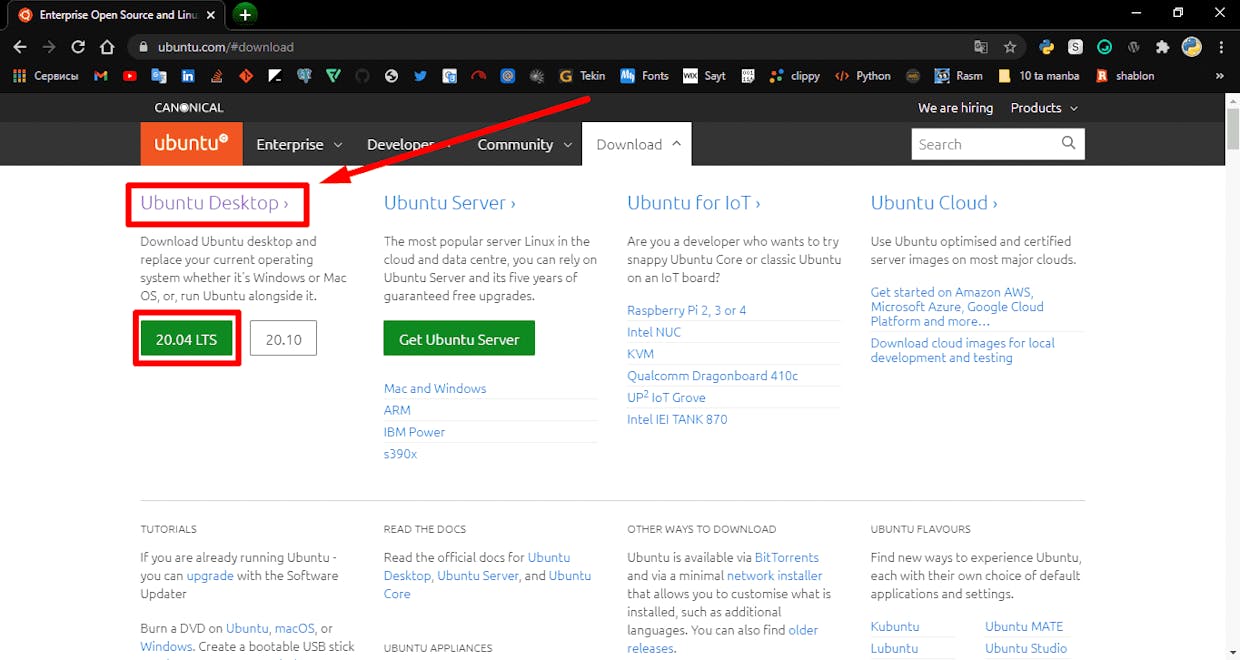
Task: Open the Wix Sayt bookmark
Action: (705, 75)
